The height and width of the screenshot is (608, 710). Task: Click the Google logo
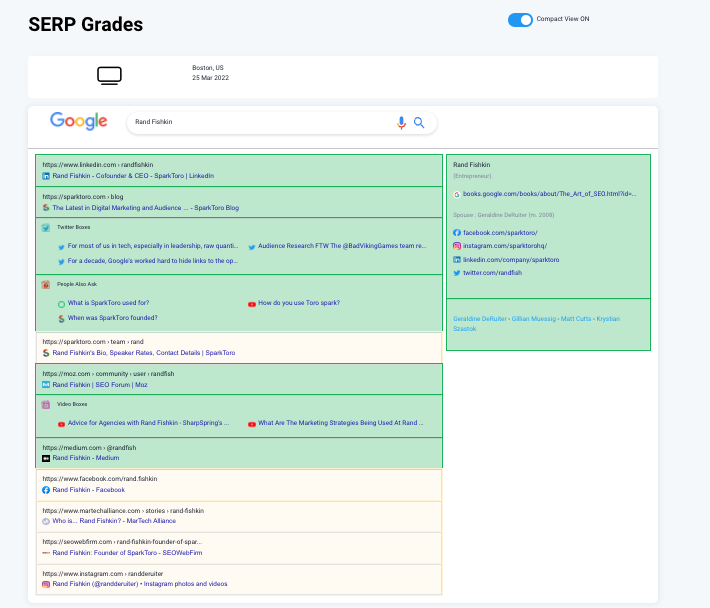[x=78, y=121]
